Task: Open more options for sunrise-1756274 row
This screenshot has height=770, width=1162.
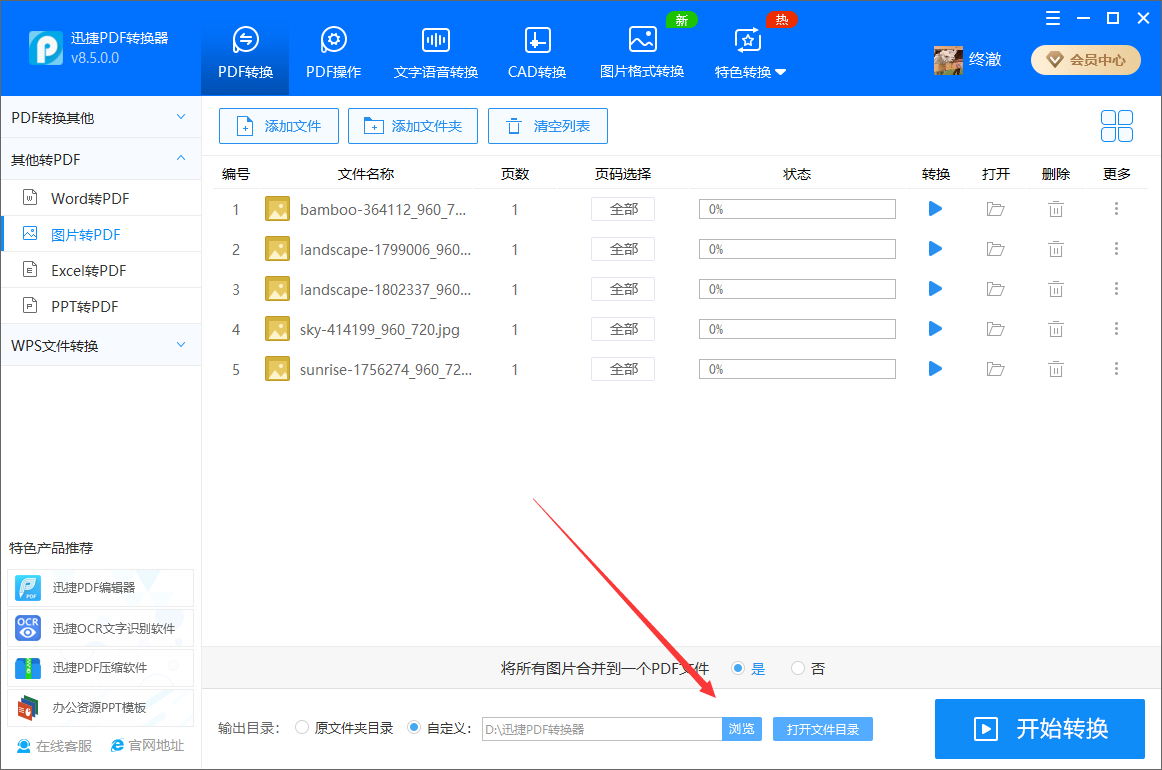Action: [1116, 369]
